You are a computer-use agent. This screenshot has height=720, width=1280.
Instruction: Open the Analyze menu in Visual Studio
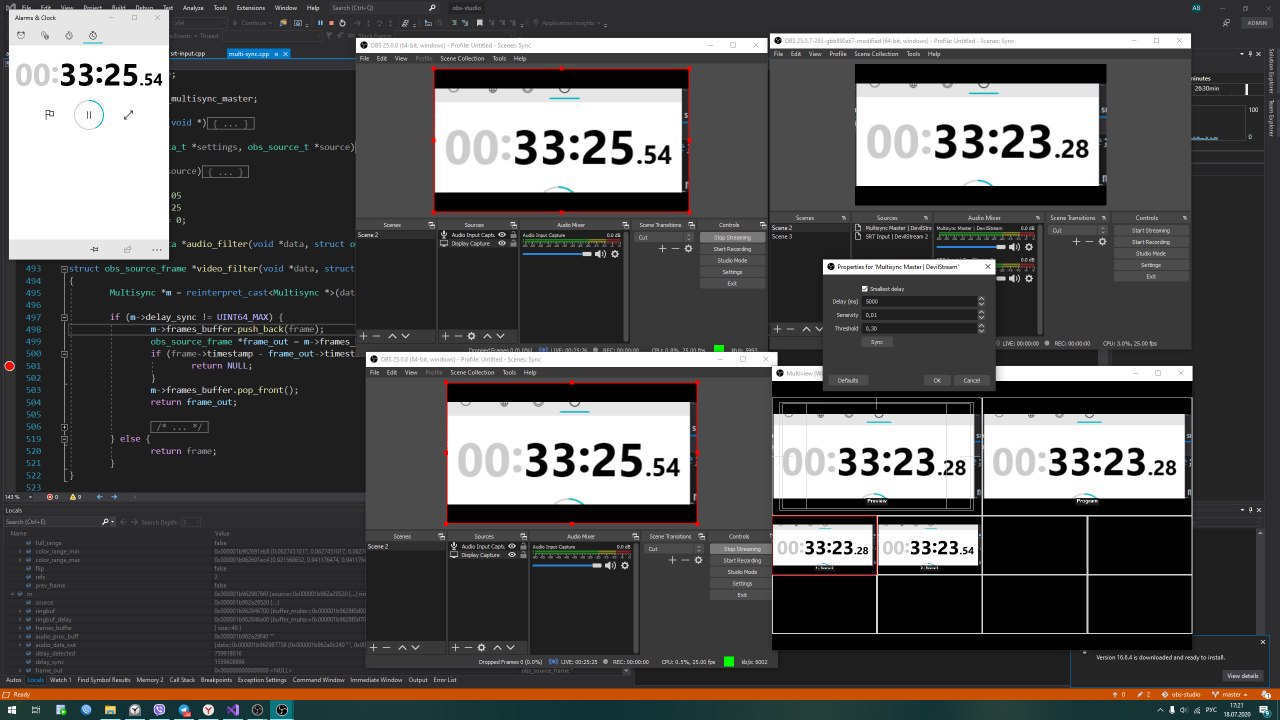[x=194, y=7]
